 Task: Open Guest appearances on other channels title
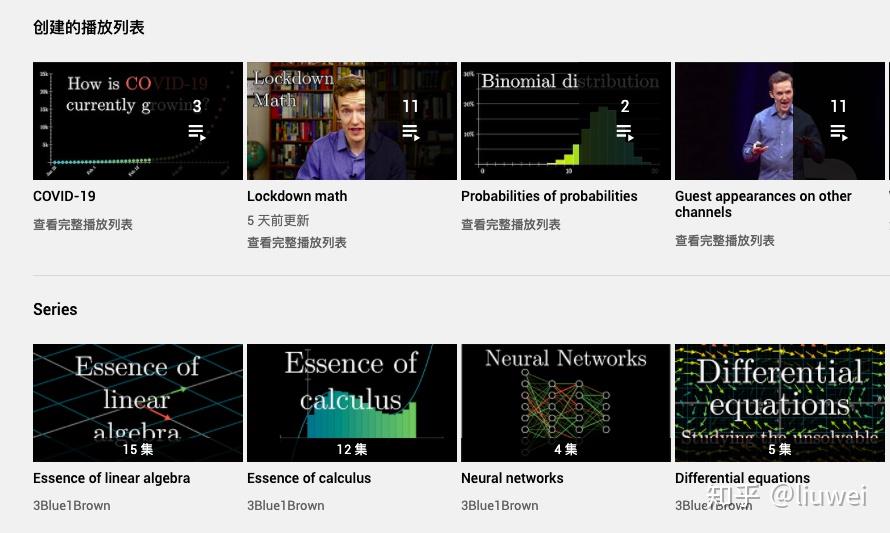pyautogui.click(x=763, y=204)
